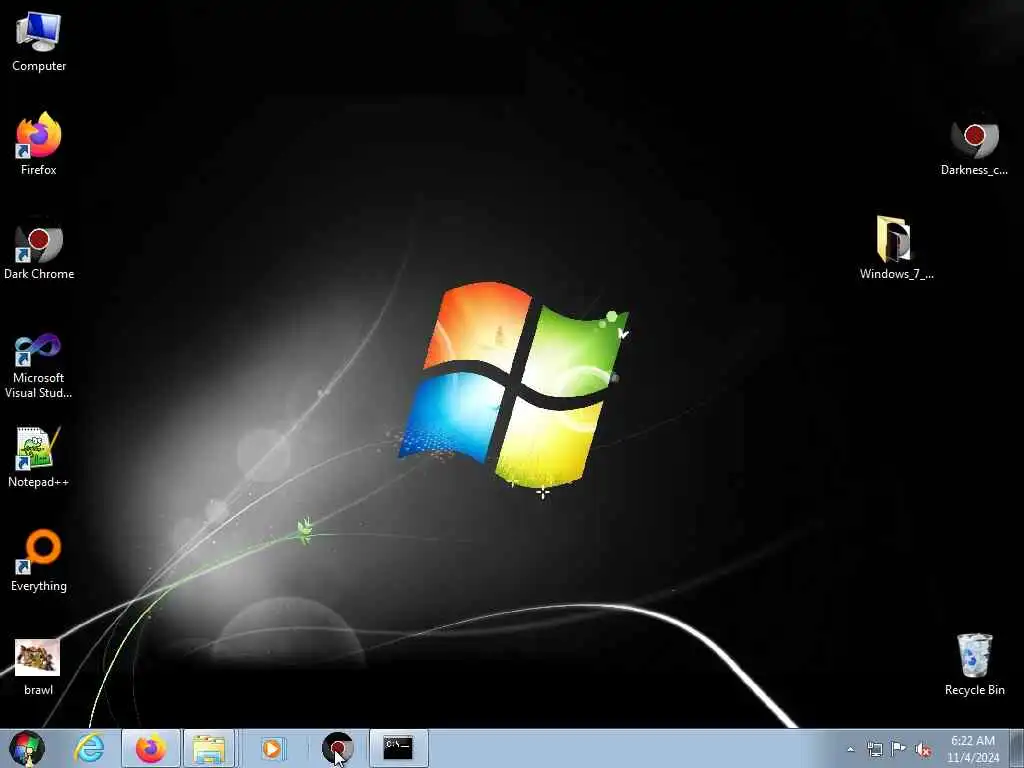Launch Internet Explorer from the taskbar

tap(89, 748)
